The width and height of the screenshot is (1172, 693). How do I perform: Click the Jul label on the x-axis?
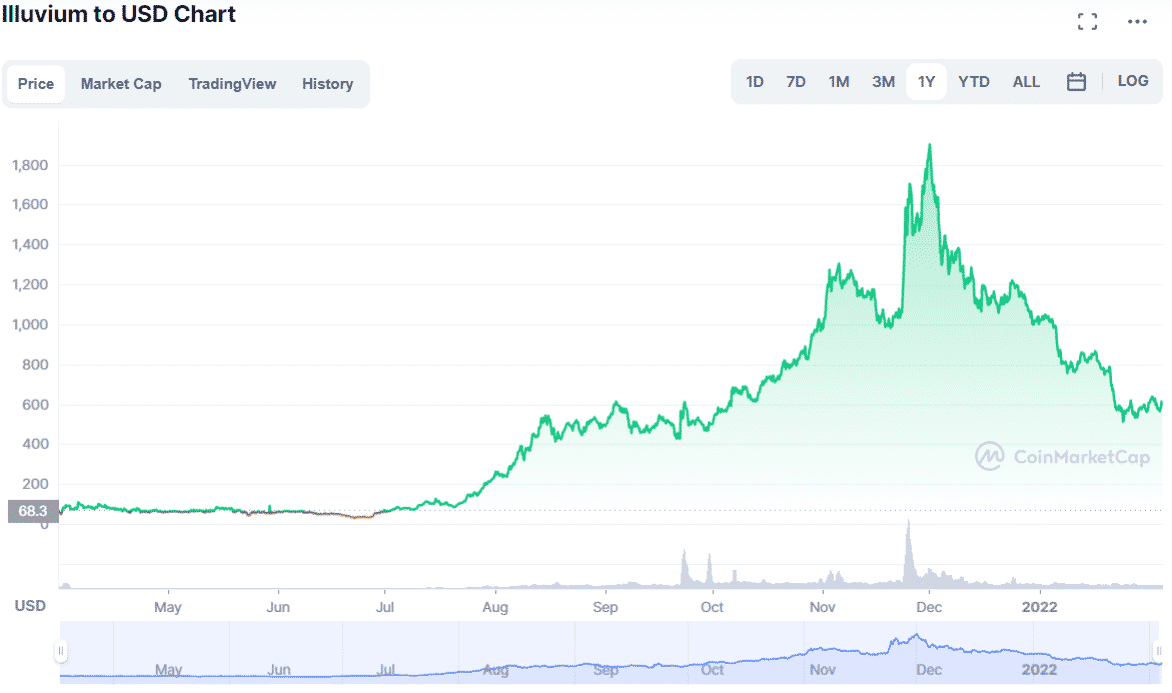tap(385, 607)
